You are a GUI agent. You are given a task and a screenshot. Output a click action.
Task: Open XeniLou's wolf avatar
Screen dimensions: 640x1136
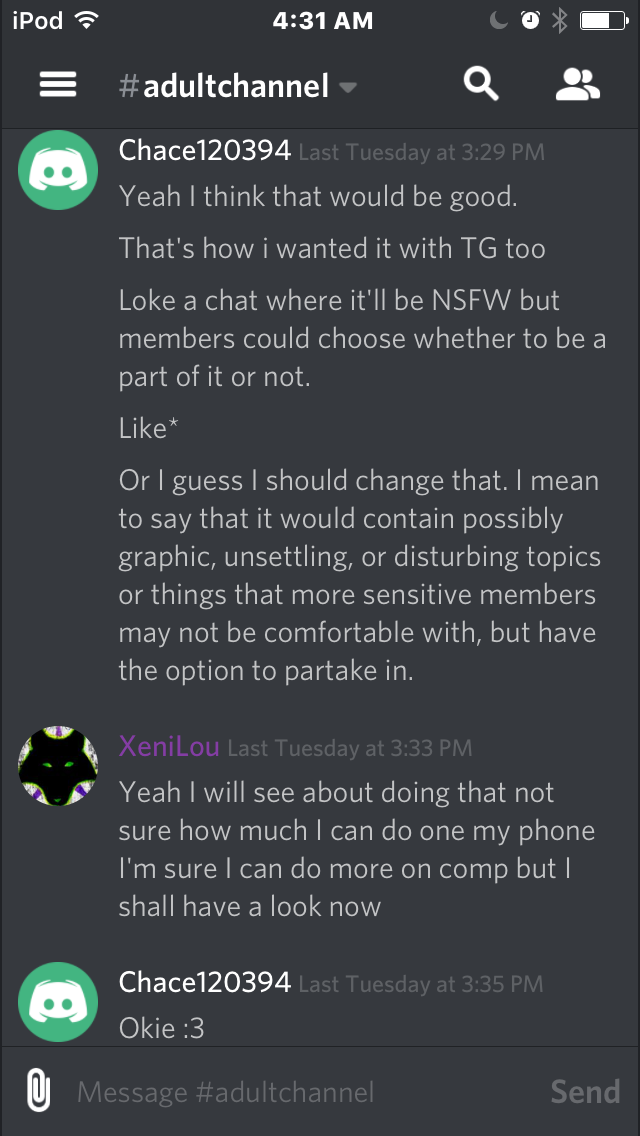point(58,767)
